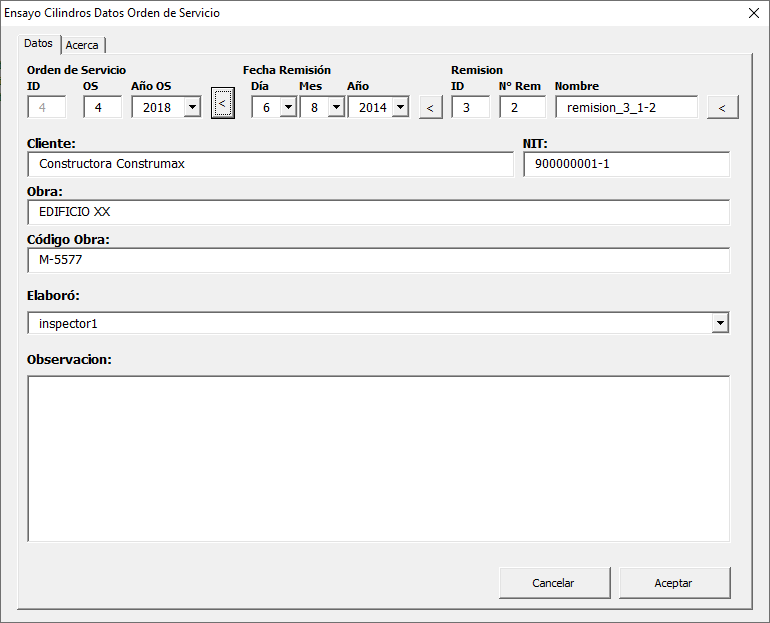This screenshot has width=770, height=623.
Task: Click the NIT input field
Action: [626, 164]
